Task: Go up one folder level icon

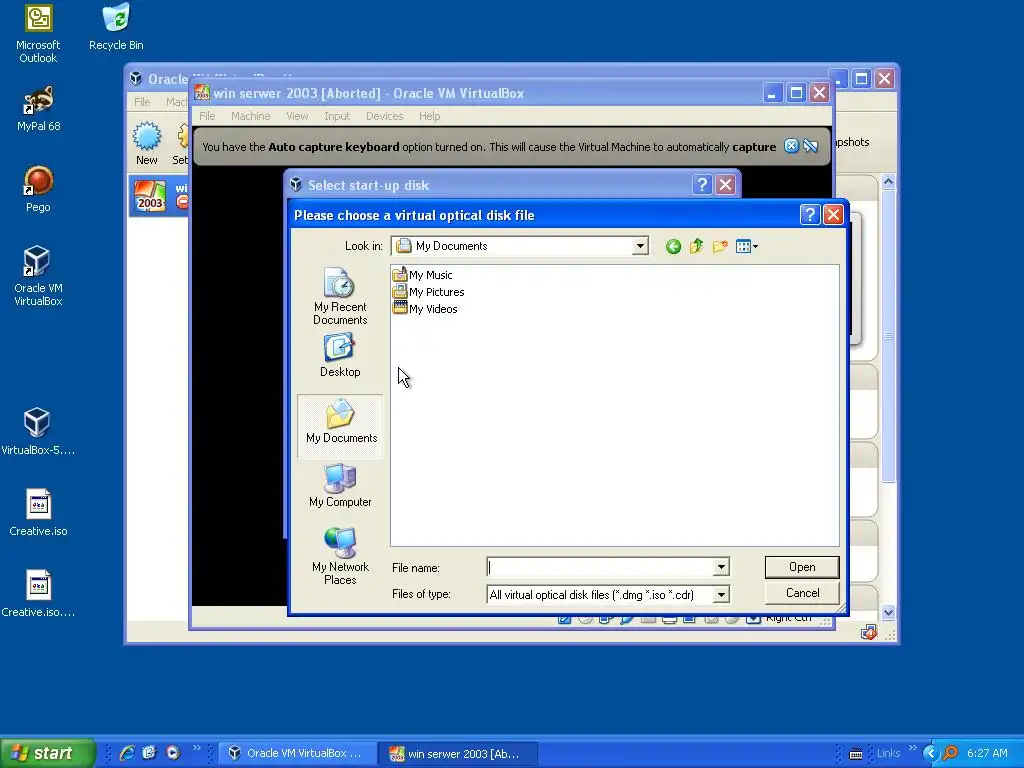Action: 696,246
